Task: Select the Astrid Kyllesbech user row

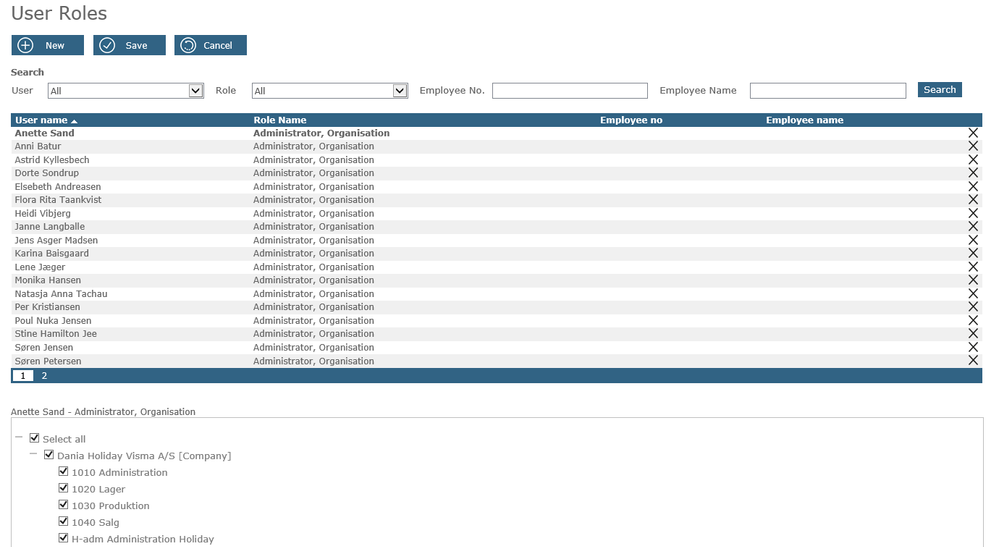Action: tap(496, 160)
